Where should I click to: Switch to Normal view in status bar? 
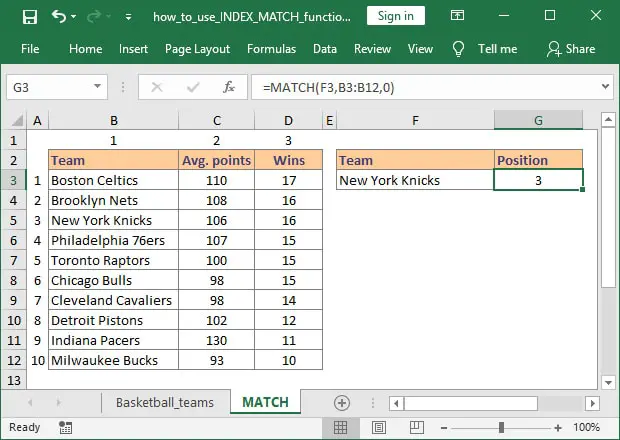[x=340, y=427]
